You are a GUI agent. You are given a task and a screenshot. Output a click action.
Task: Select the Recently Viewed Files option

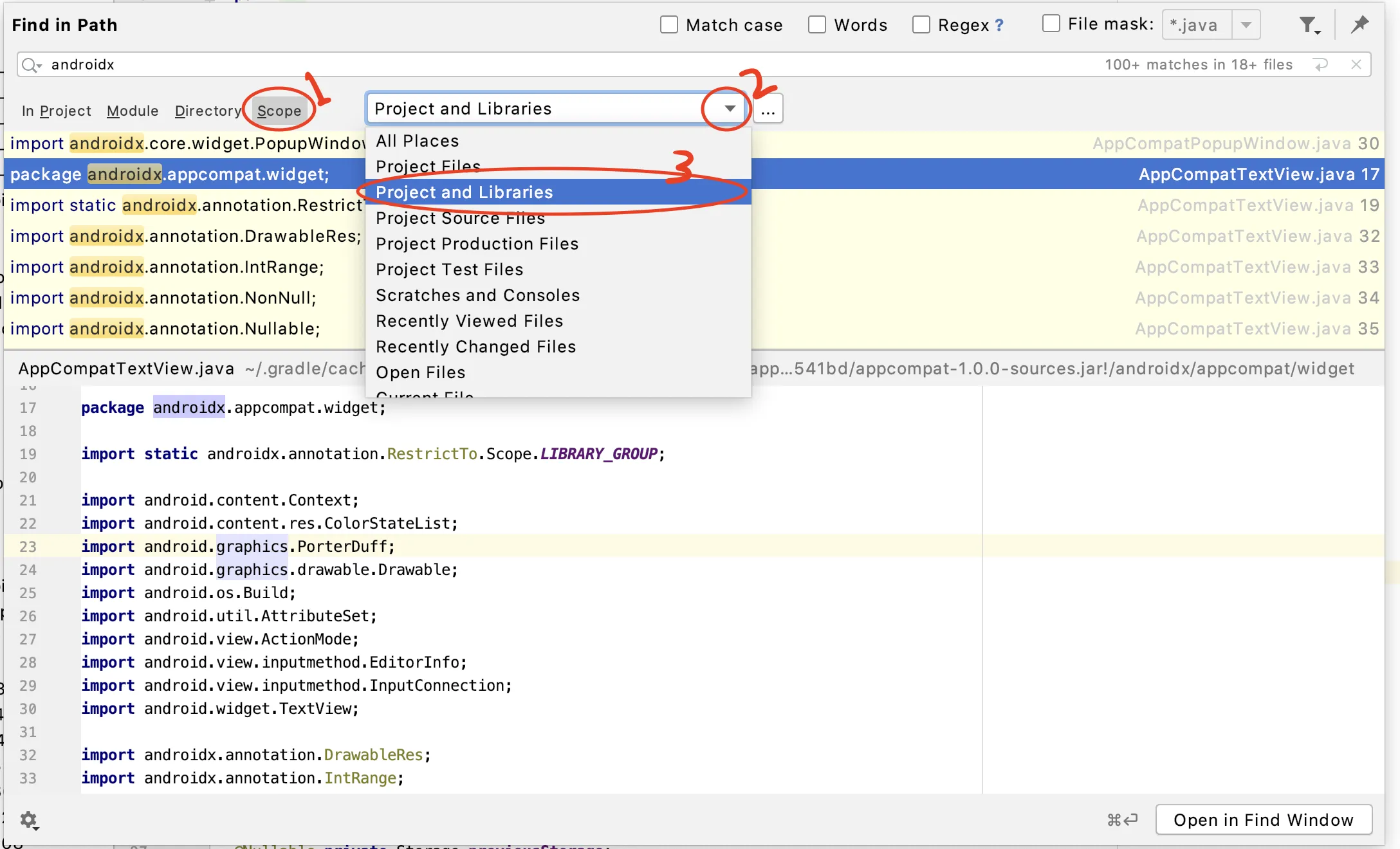click(x=469, y=321)
